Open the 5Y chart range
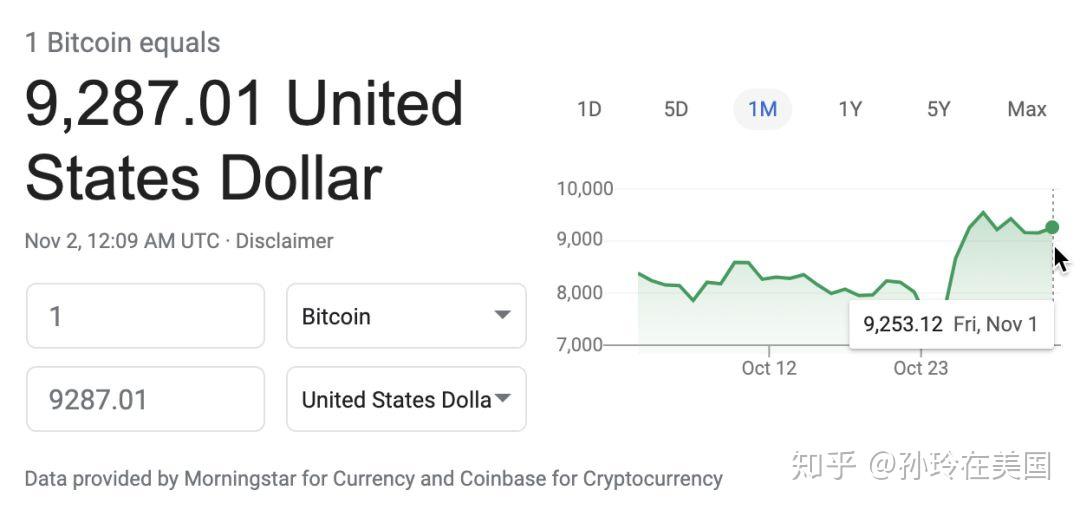 [938, 109]
